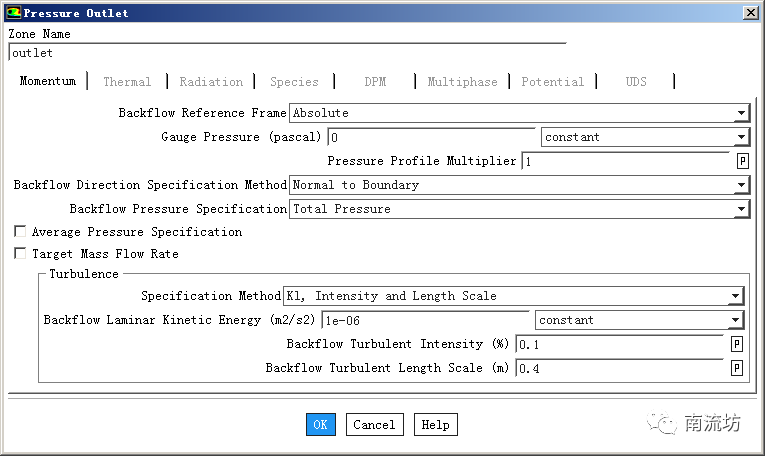The height and width of the screenshot is (456, 765).
Task: Click the Cancel button
Action: [x=374, y=424]
